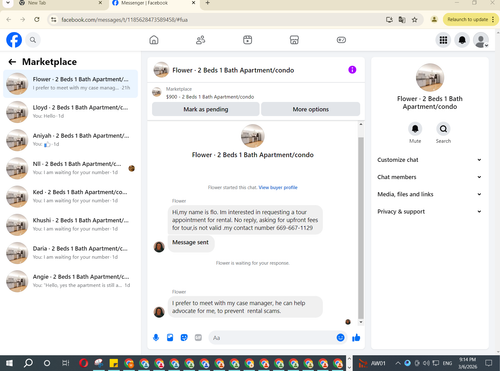The height and width of the screenshot is (371, 500).
Task: Open the Menu grid icon
Action: [443, 40]
